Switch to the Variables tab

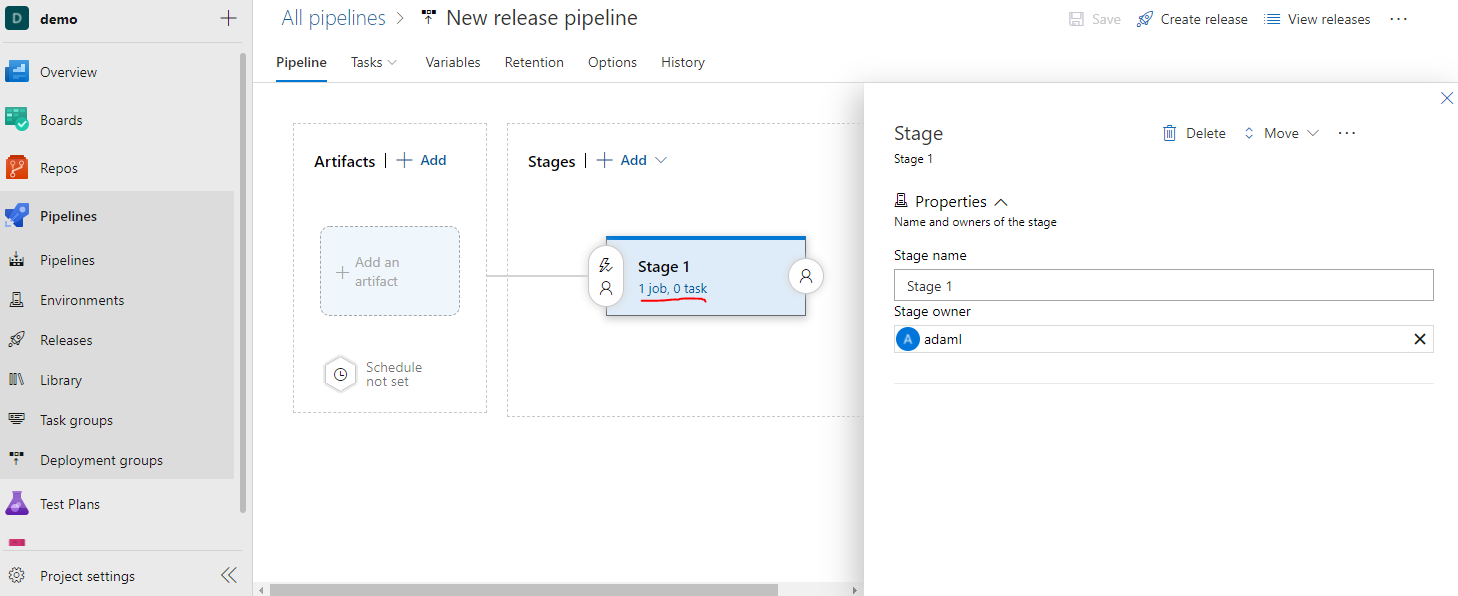(453, 62)
